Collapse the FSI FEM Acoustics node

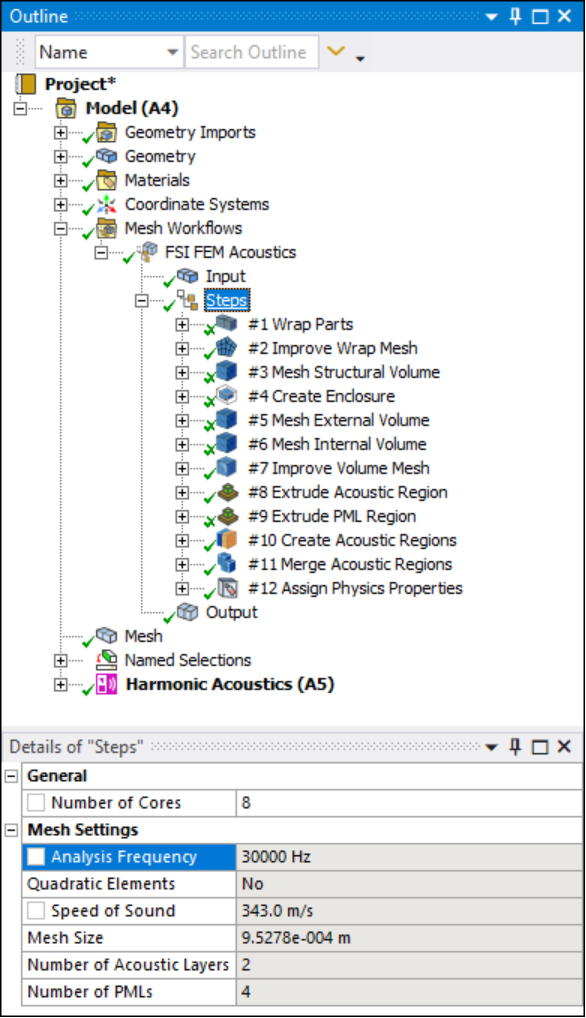101,253
